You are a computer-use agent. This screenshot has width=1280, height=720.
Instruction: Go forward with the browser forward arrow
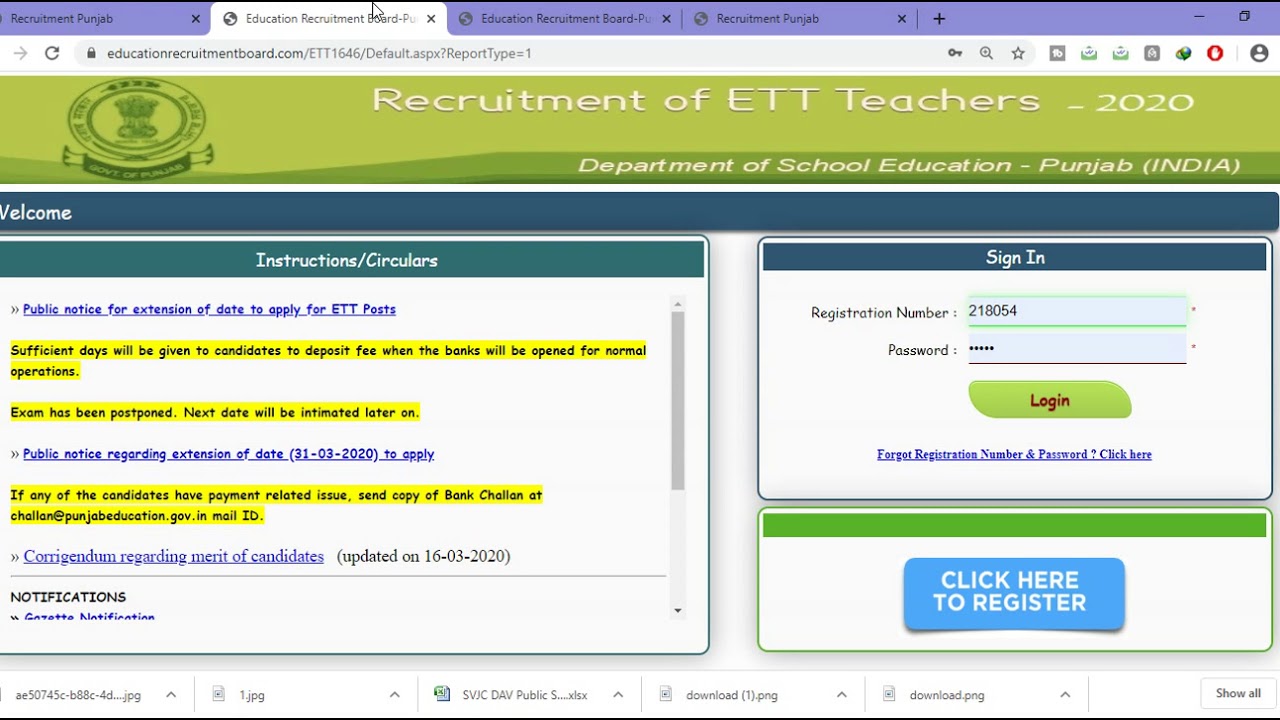click(x=20, y=53)
